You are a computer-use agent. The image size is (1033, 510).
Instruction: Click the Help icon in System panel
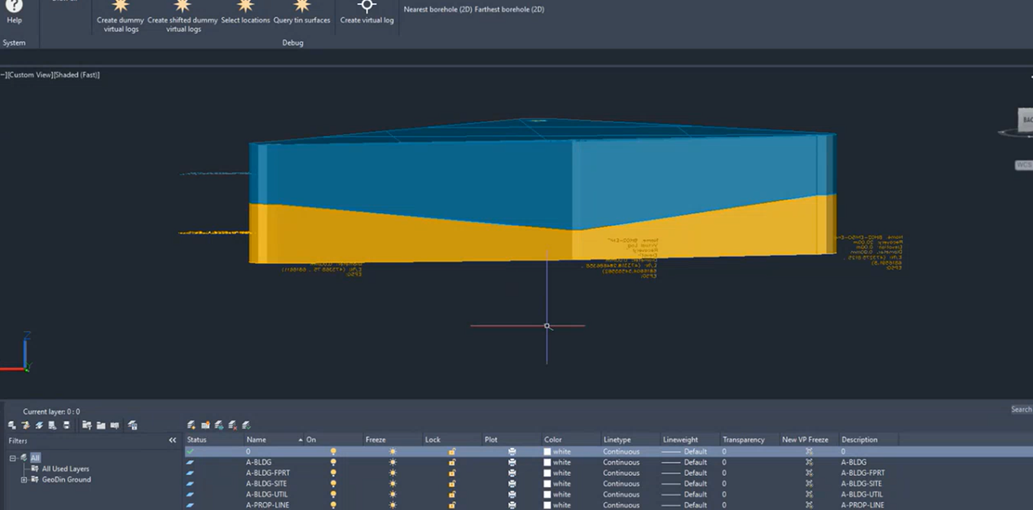point(14,6)
